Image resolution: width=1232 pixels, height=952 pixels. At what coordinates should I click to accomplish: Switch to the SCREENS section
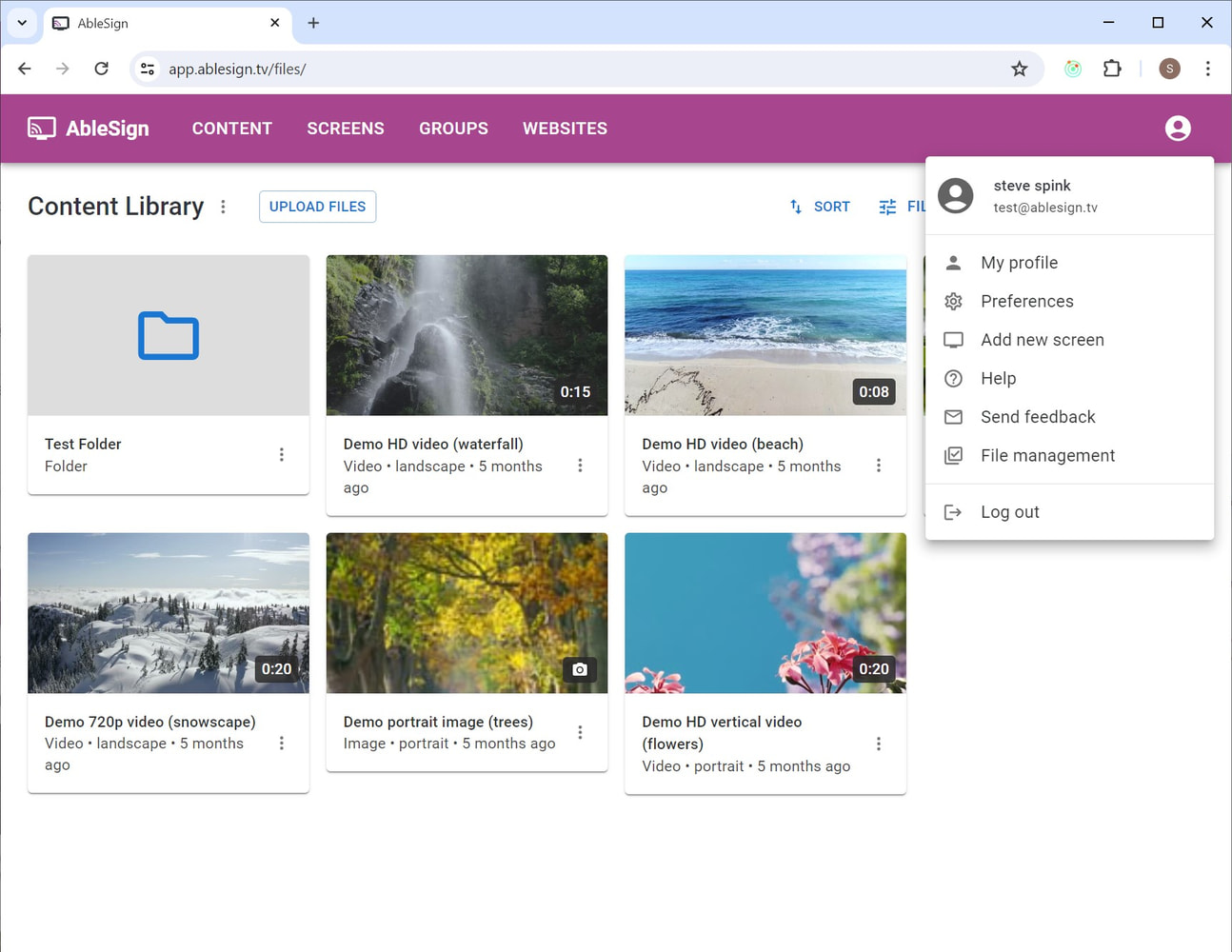[x=345, y=128]
